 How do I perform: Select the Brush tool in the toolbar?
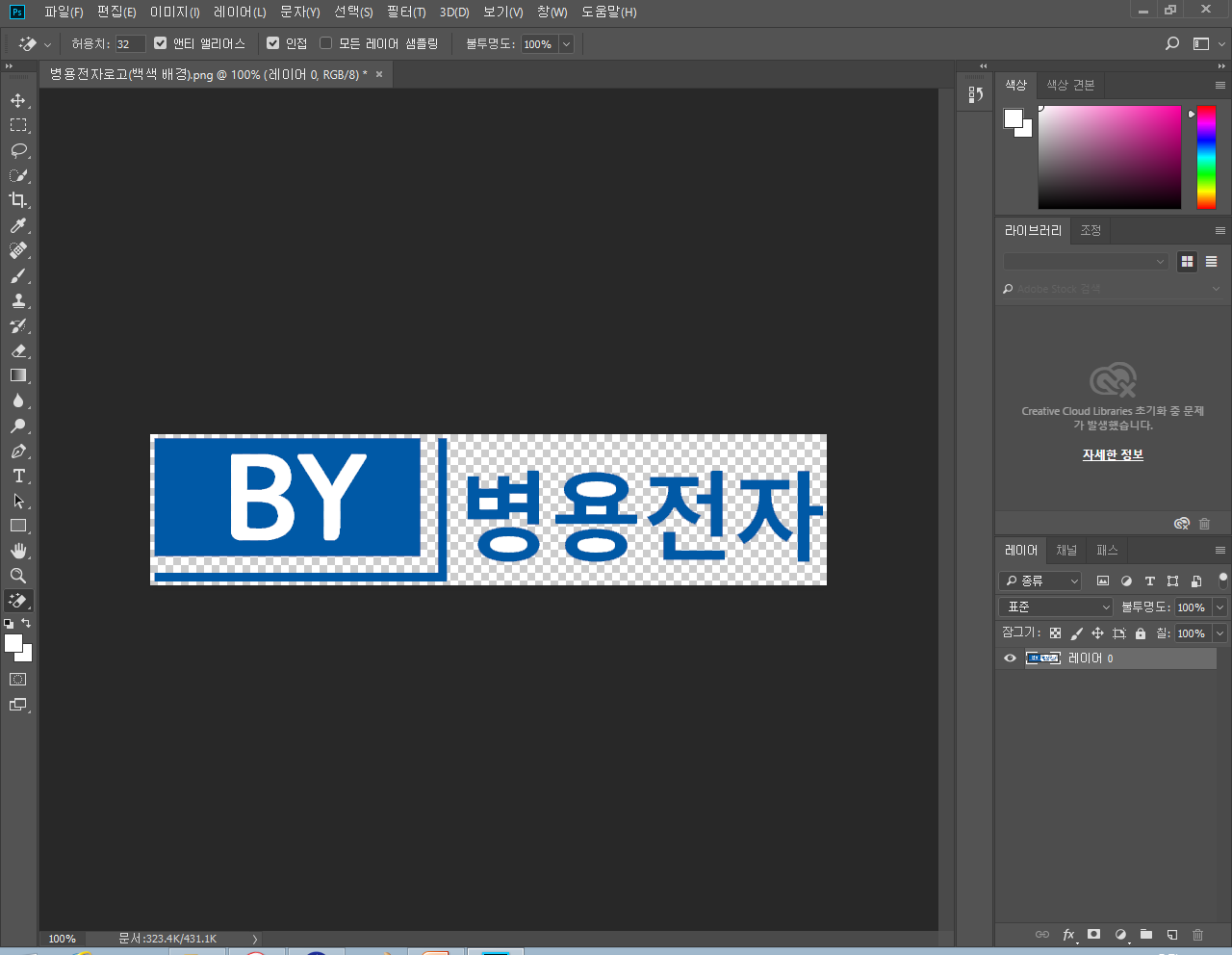pyautogui.click(x=18, y=275)
